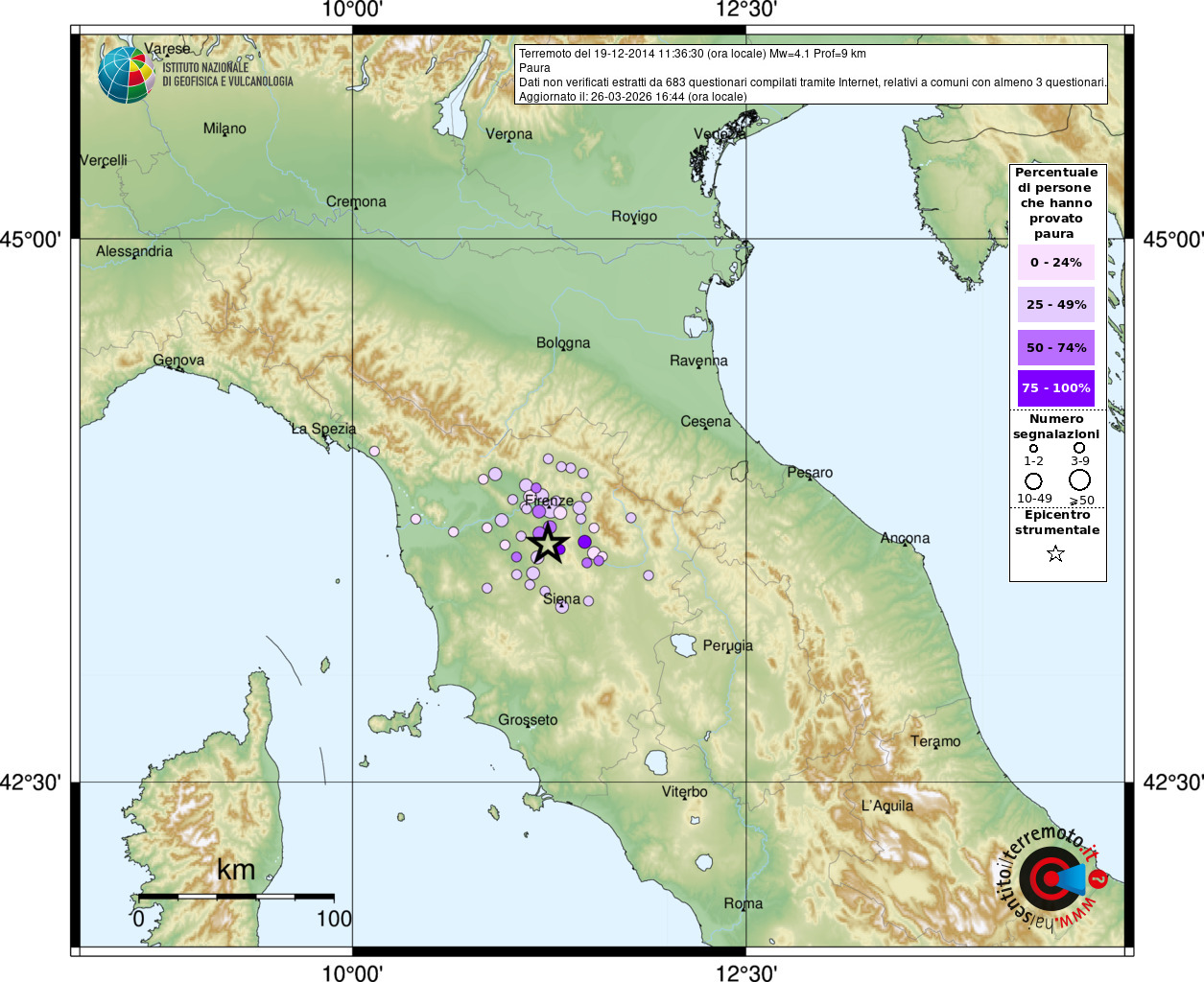
Task: Click the Genova city label
Action: click(x=178, y=360)
